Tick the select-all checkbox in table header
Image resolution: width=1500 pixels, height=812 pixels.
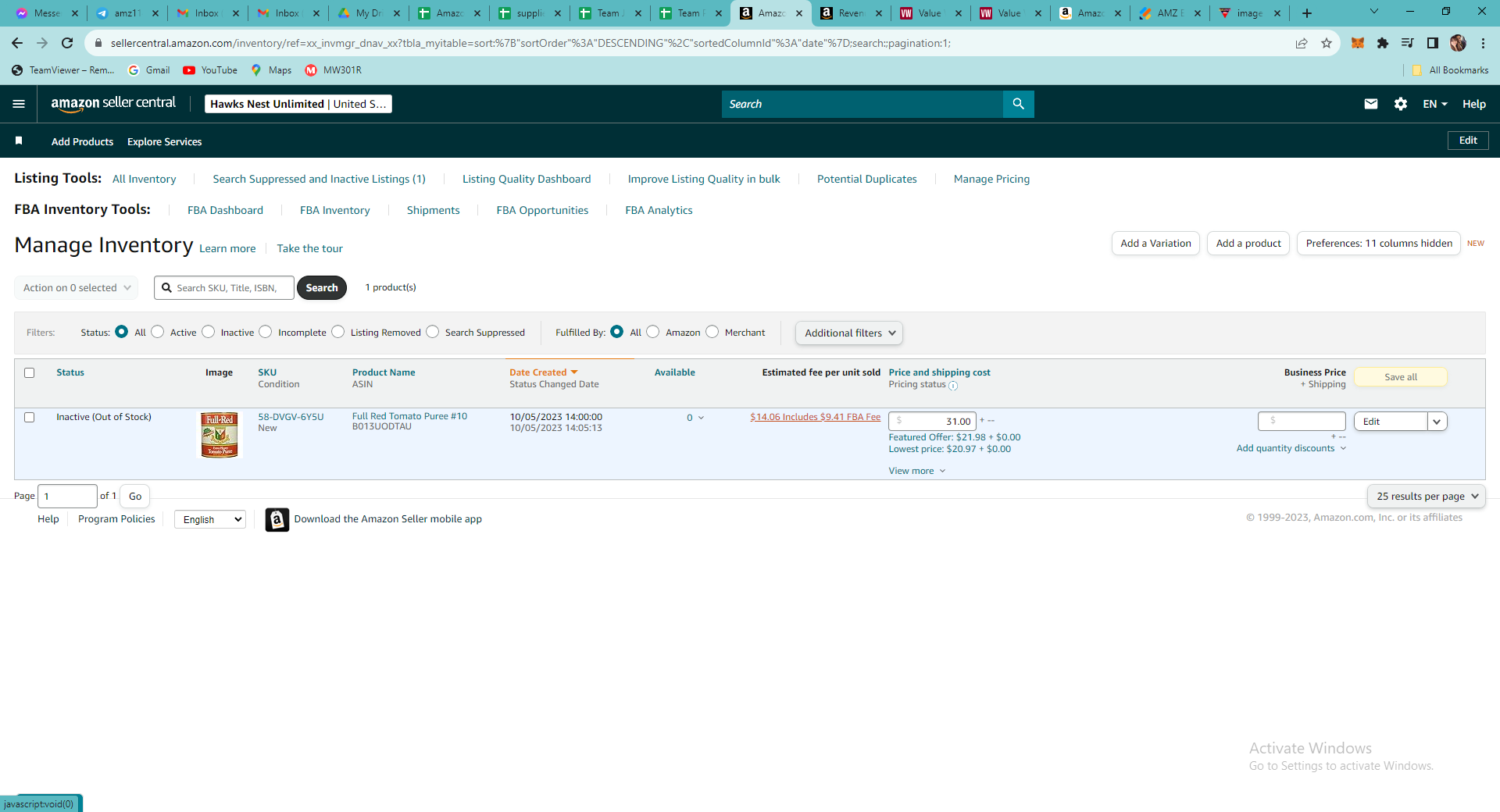(x=30, y=372)
